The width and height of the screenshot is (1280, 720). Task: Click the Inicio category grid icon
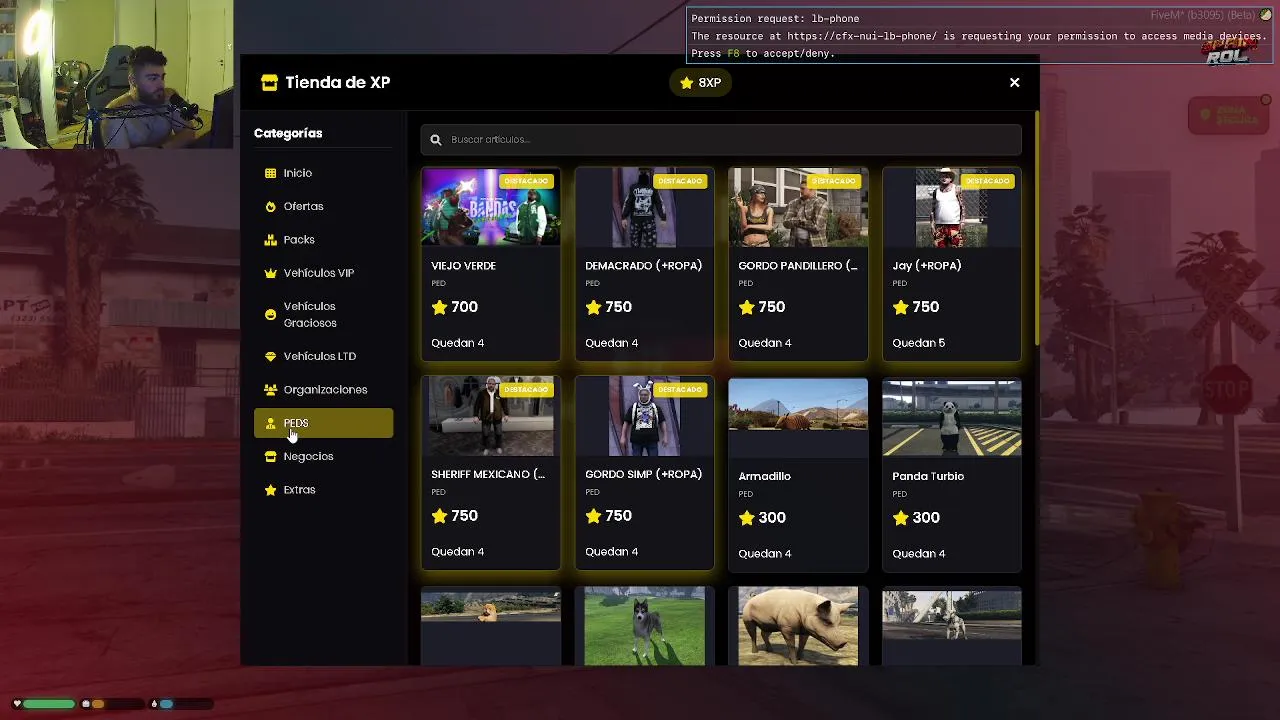(270, 173)
